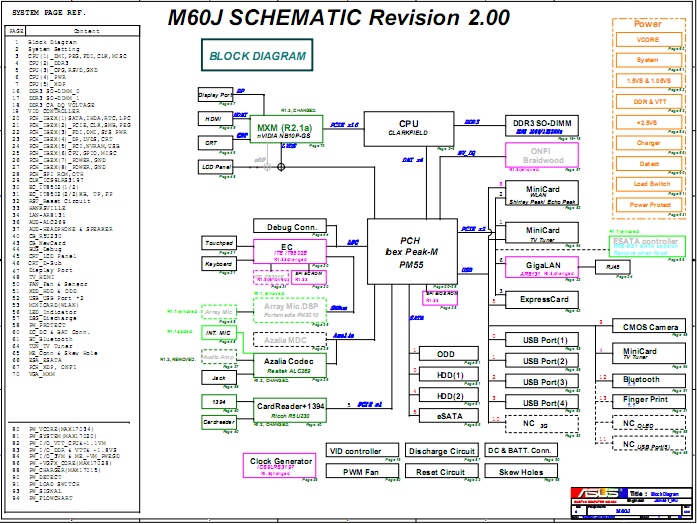Click 'RST_Reset Circuit' page list entry
The image size is (697, 524).
(59, 201)
